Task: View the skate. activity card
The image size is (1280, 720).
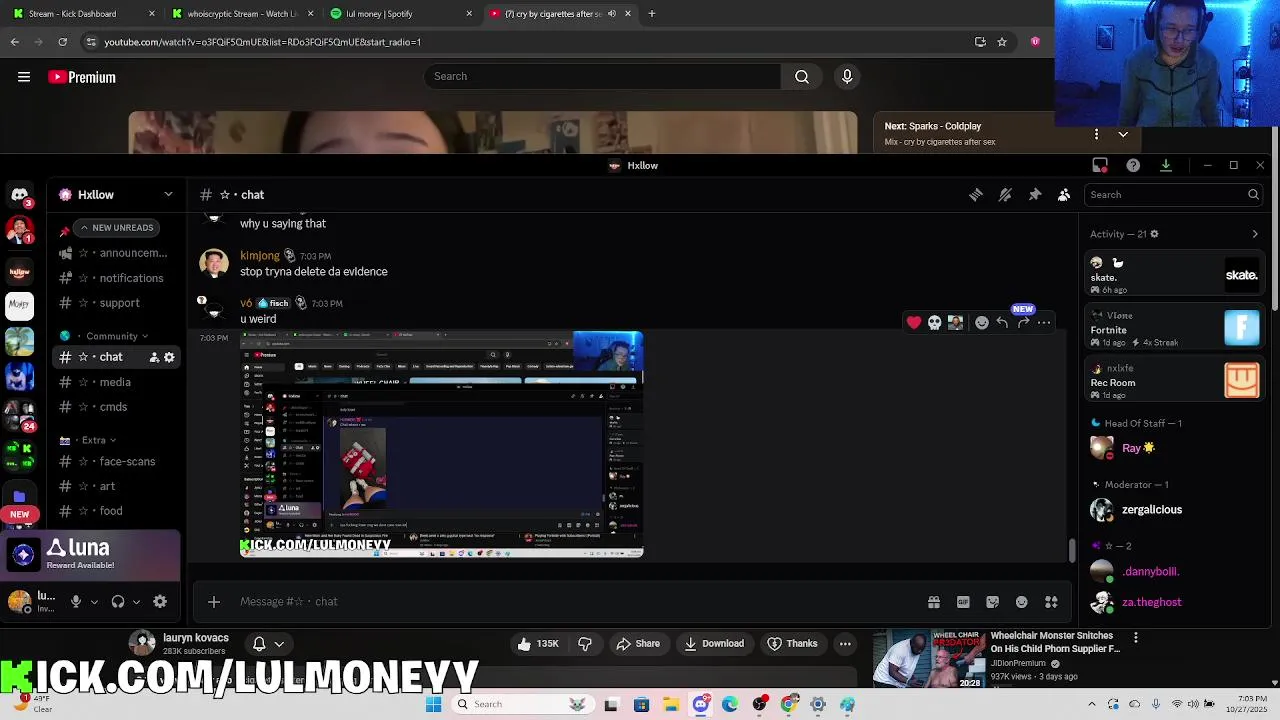Action: tap(1176, 275)
